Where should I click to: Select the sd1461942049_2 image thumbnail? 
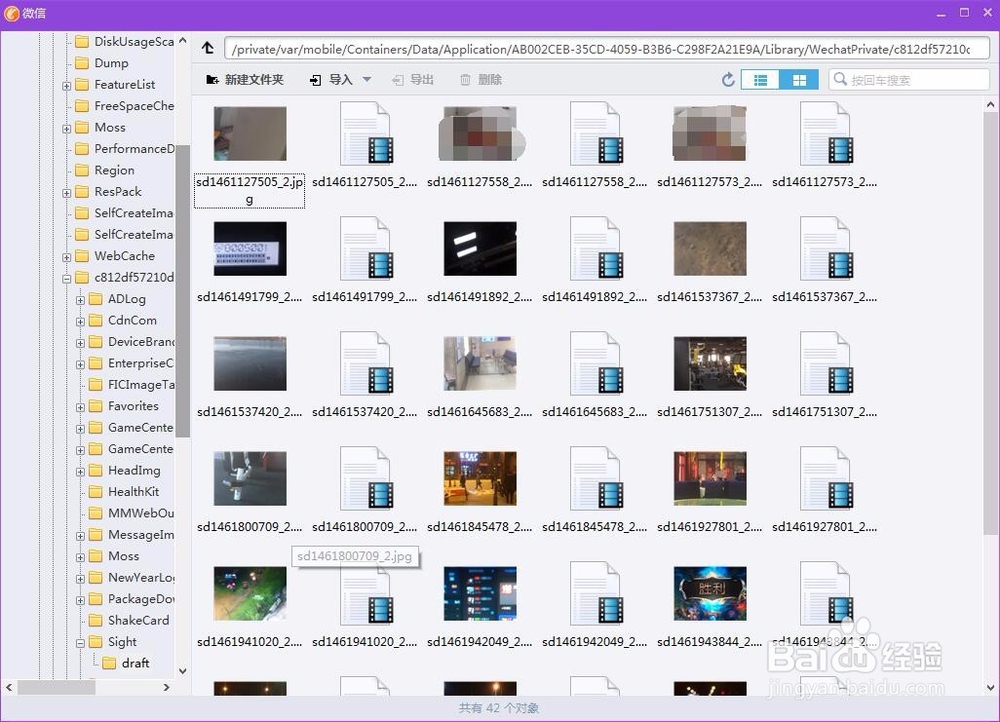(480, 593)
